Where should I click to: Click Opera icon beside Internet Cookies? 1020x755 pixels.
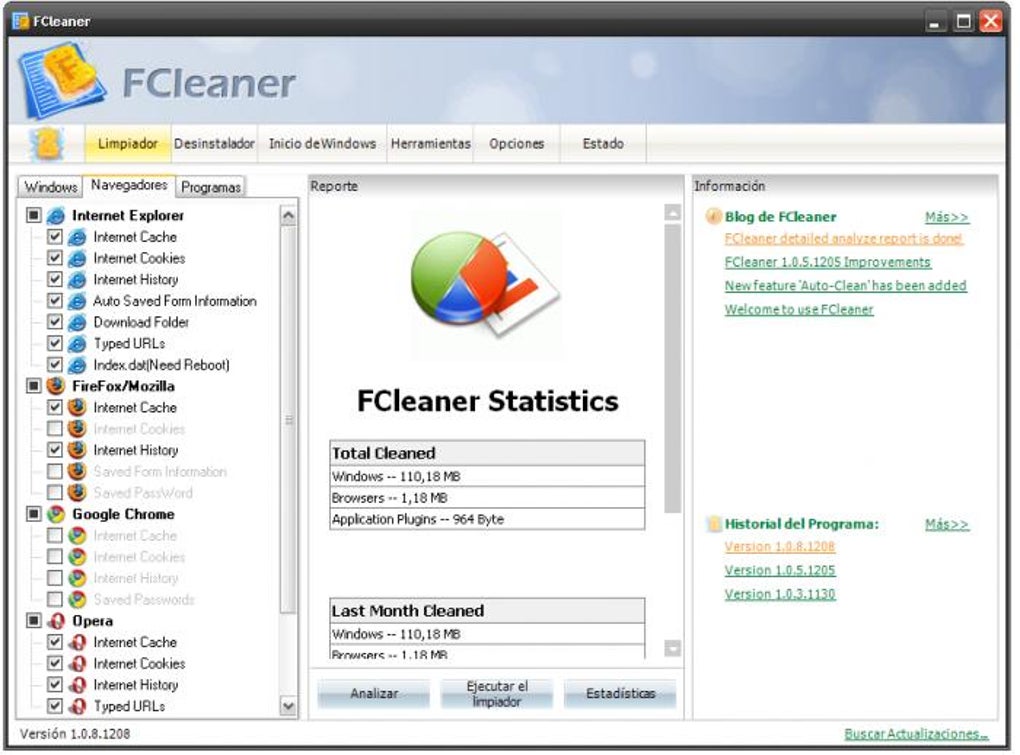coord(77,663)
